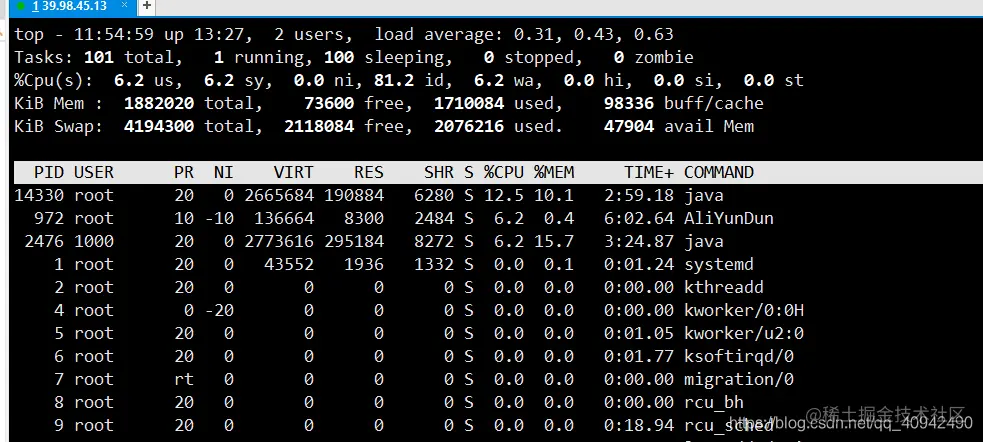Select the kworker/0:0H command name

pos(744,310)
